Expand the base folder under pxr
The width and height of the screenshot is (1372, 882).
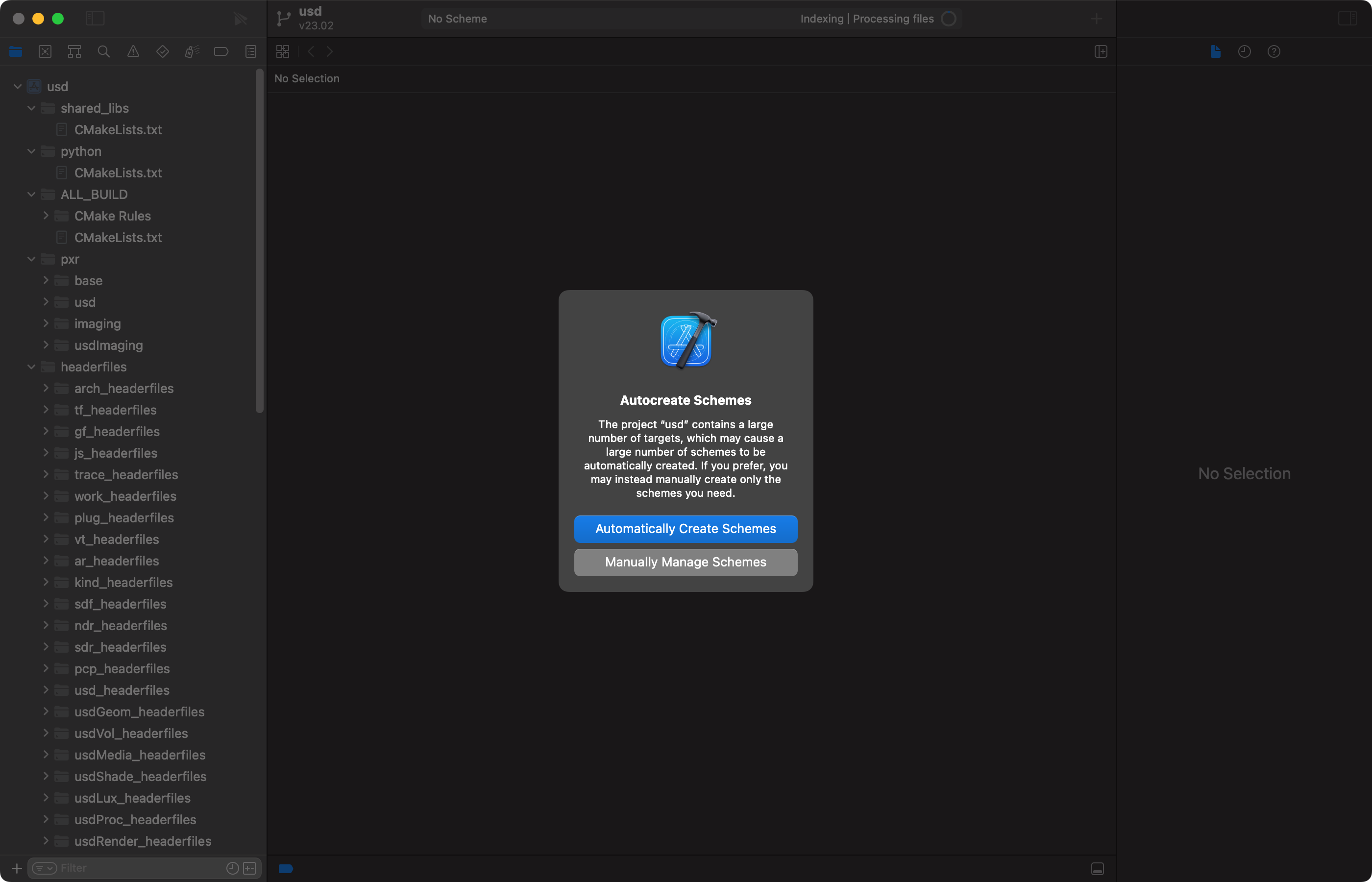click(47, 281)
